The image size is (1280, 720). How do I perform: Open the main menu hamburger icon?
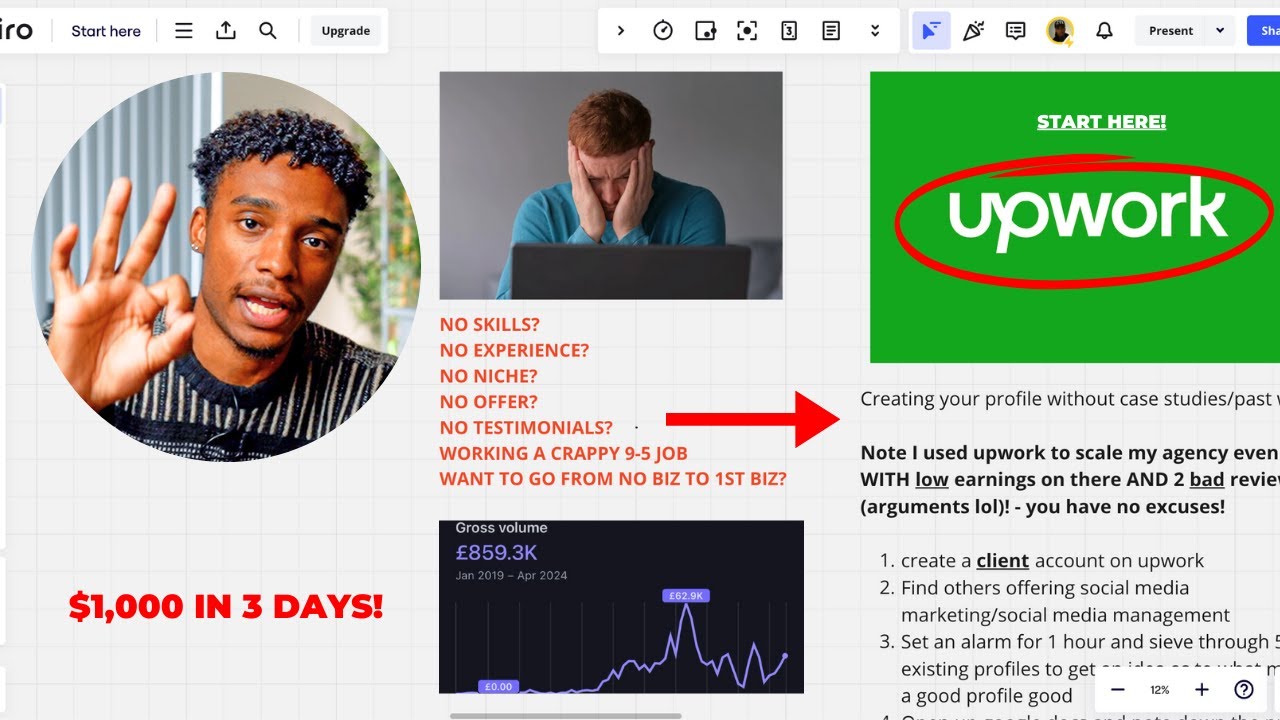[x=184, y=31]
